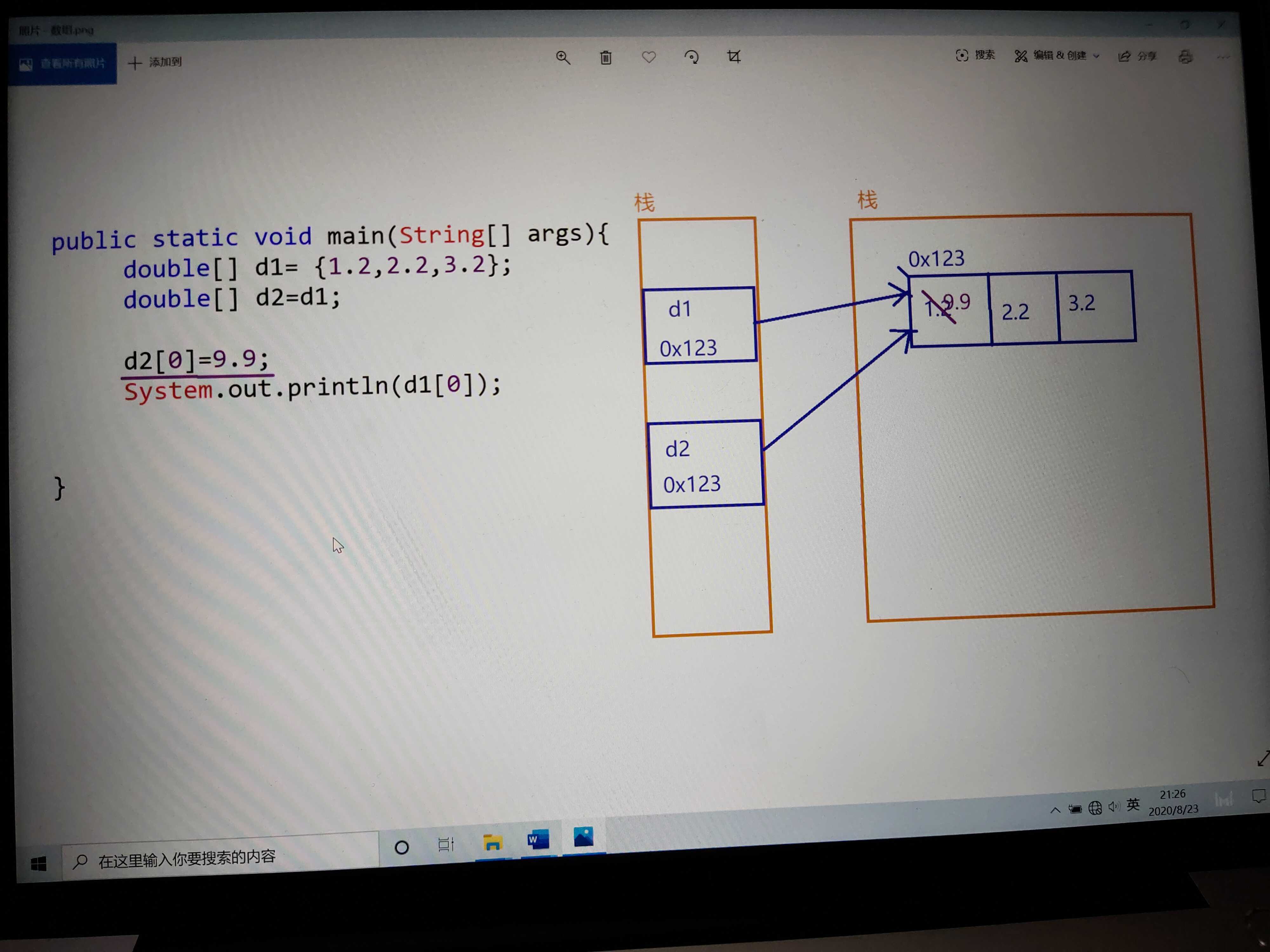Open the Crop tool
This screenshot has width=1270, height=952.
735,57
